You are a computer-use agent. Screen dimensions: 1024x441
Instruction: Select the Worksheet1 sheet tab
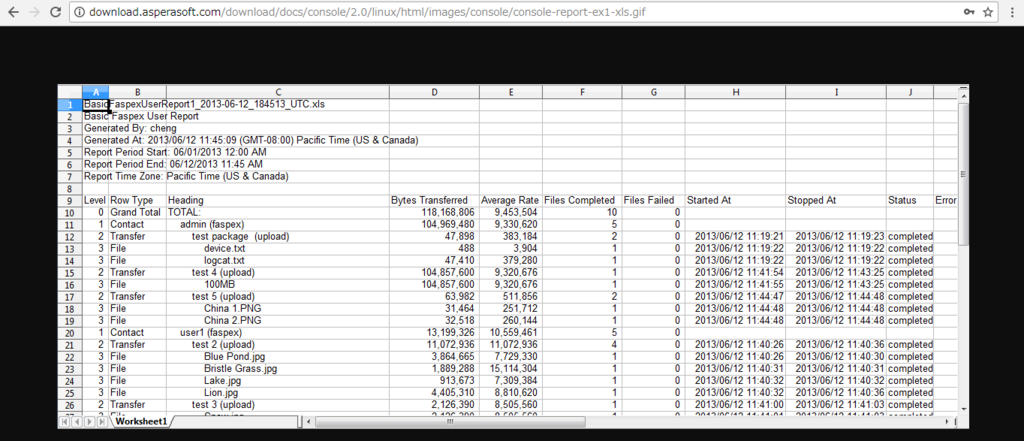(x=142, y=422)
